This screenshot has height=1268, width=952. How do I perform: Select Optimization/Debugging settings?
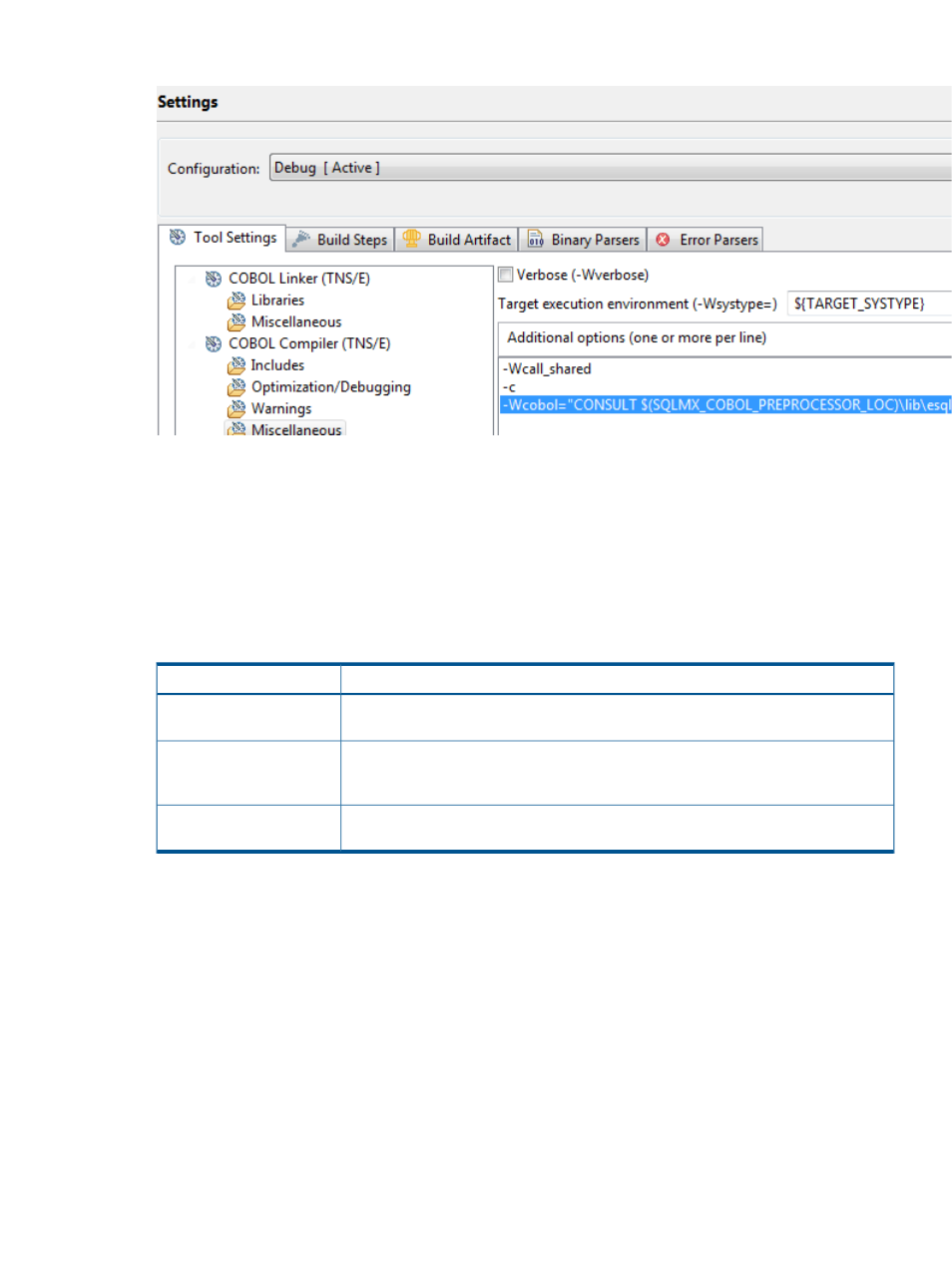(x=330, y=386)
